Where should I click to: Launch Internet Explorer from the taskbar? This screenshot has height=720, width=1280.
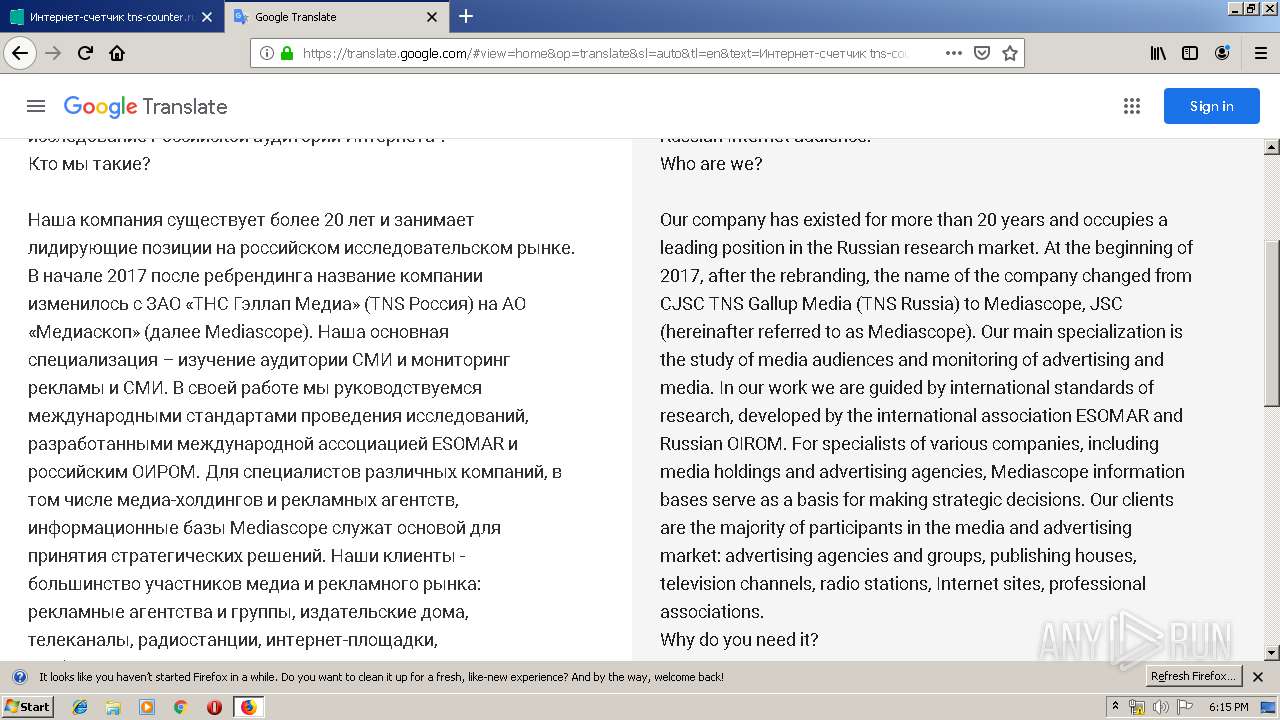80,707
